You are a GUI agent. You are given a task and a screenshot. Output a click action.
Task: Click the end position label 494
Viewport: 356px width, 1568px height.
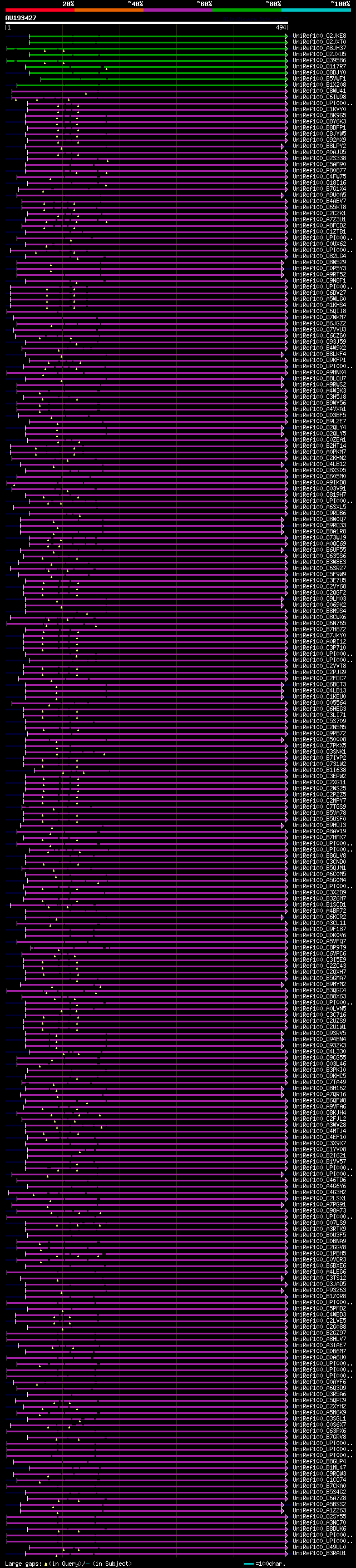[x=280, y=27]
